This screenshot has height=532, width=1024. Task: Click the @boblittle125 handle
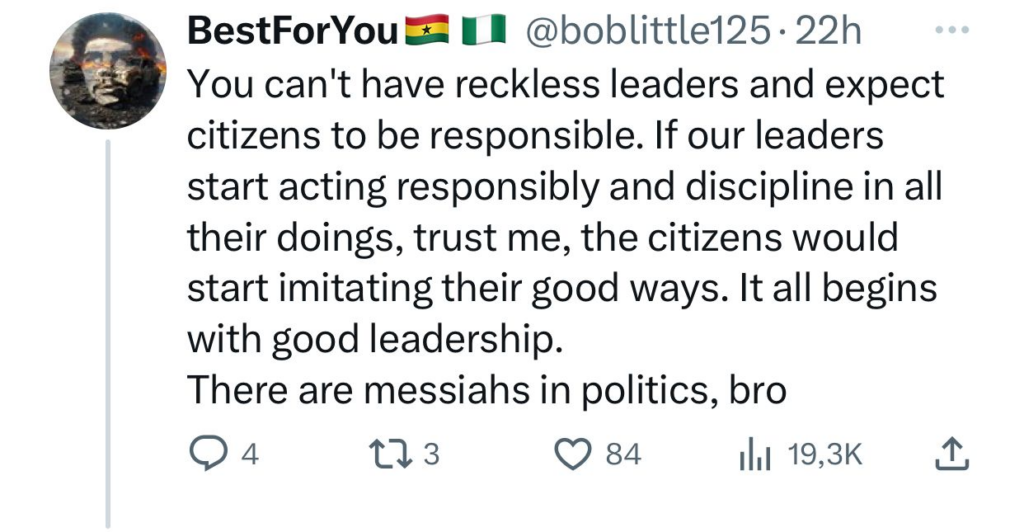(x=642, y=34)
